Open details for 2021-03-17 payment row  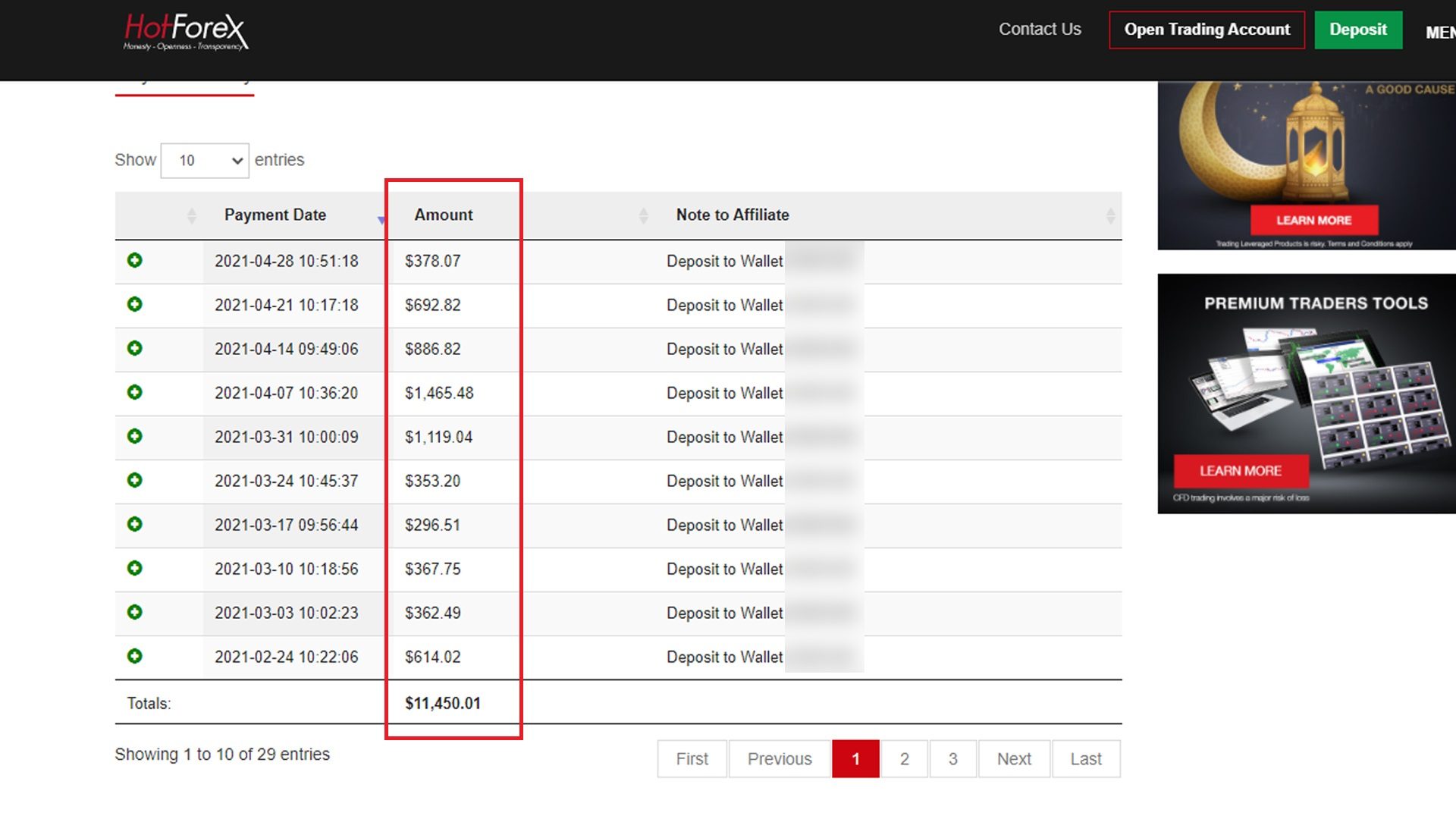pos(135,525)
